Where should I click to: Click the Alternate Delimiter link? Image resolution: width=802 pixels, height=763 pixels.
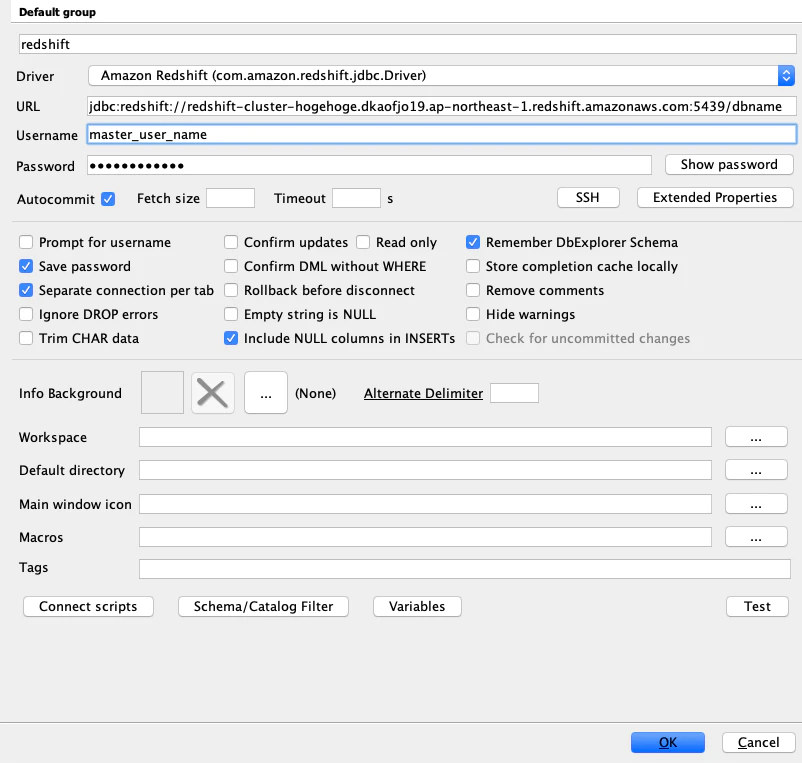(x=424, y=393)
